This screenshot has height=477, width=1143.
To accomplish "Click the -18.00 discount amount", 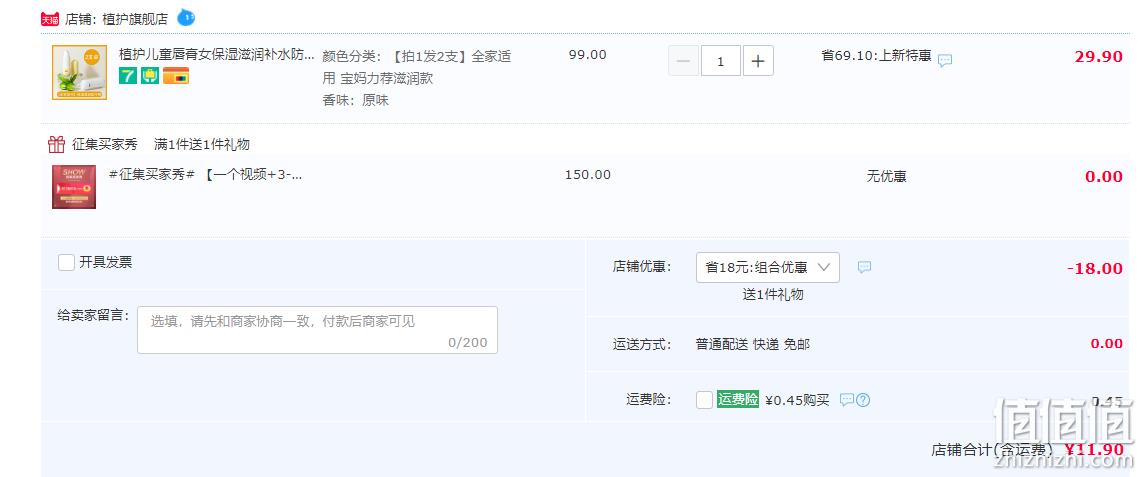I will (x=1095, y=268).
